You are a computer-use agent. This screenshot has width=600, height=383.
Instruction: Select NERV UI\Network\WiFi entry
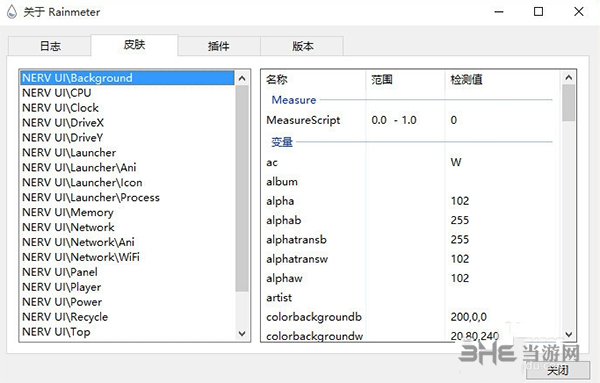pos(127,257)
